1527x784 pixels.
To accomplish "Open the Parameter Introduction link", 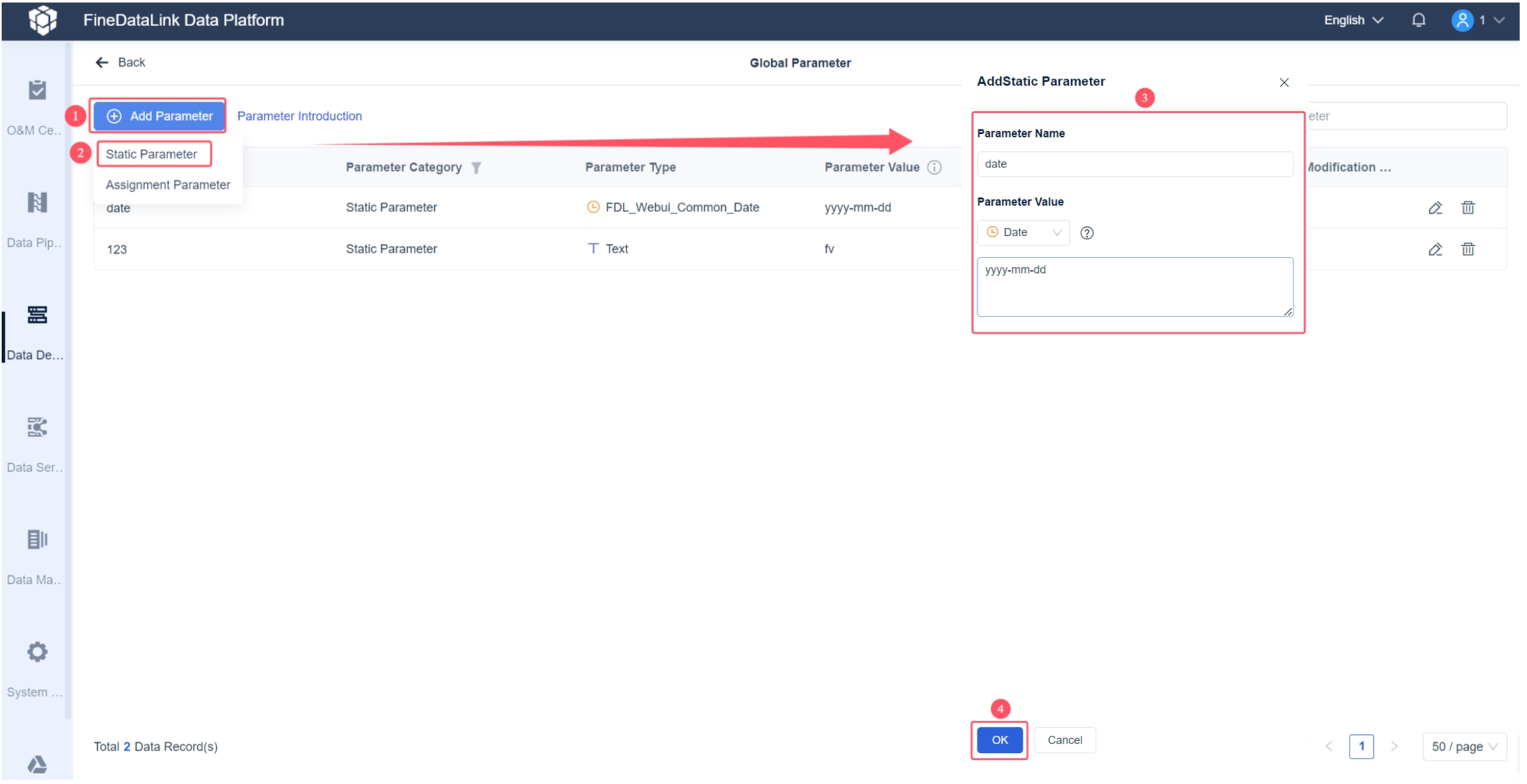I will pos(299,116).
